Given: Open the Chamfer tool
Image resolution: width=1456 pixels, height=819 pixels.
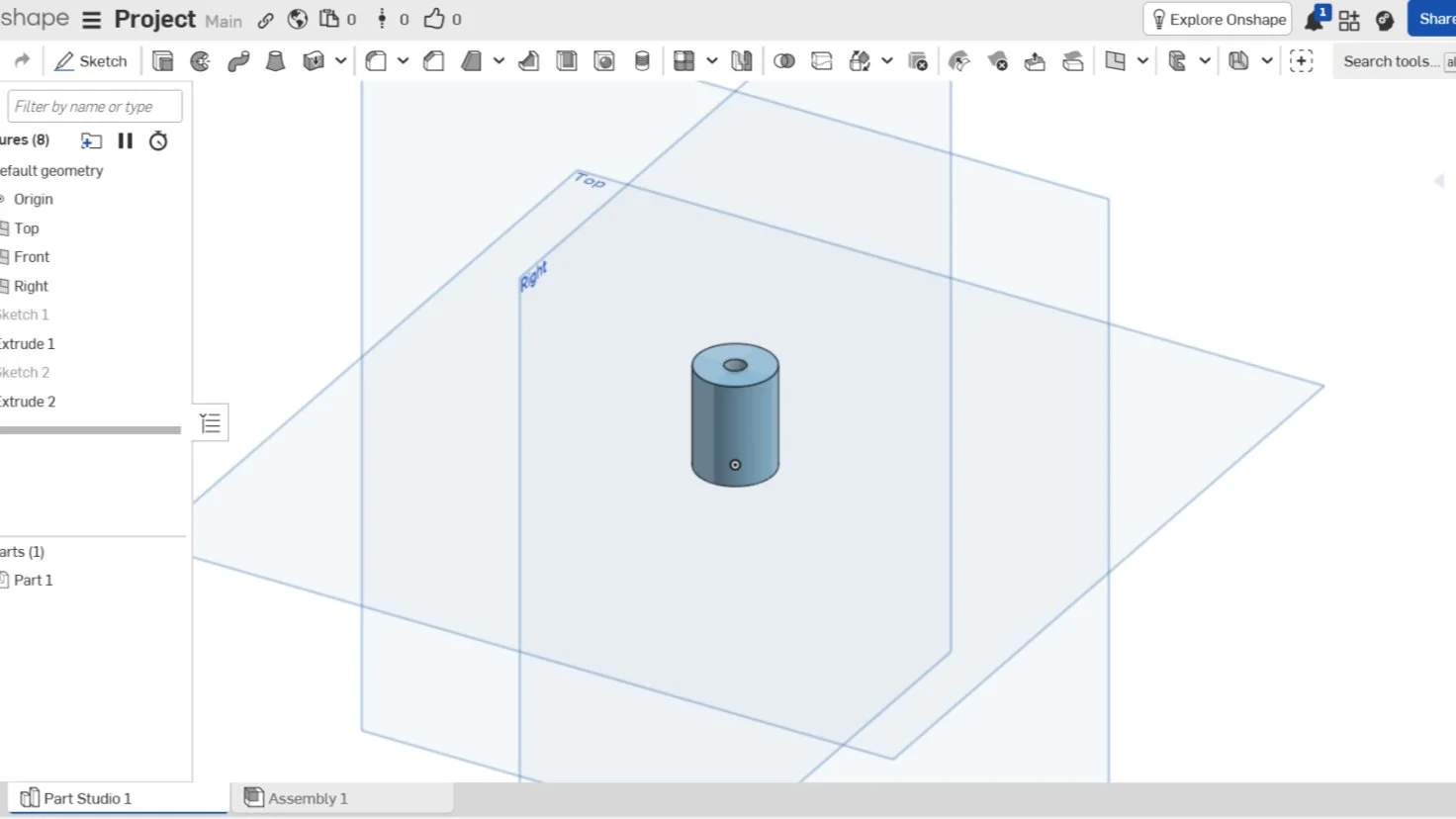Looking at the screenshot, I should [x=433, y=61].
